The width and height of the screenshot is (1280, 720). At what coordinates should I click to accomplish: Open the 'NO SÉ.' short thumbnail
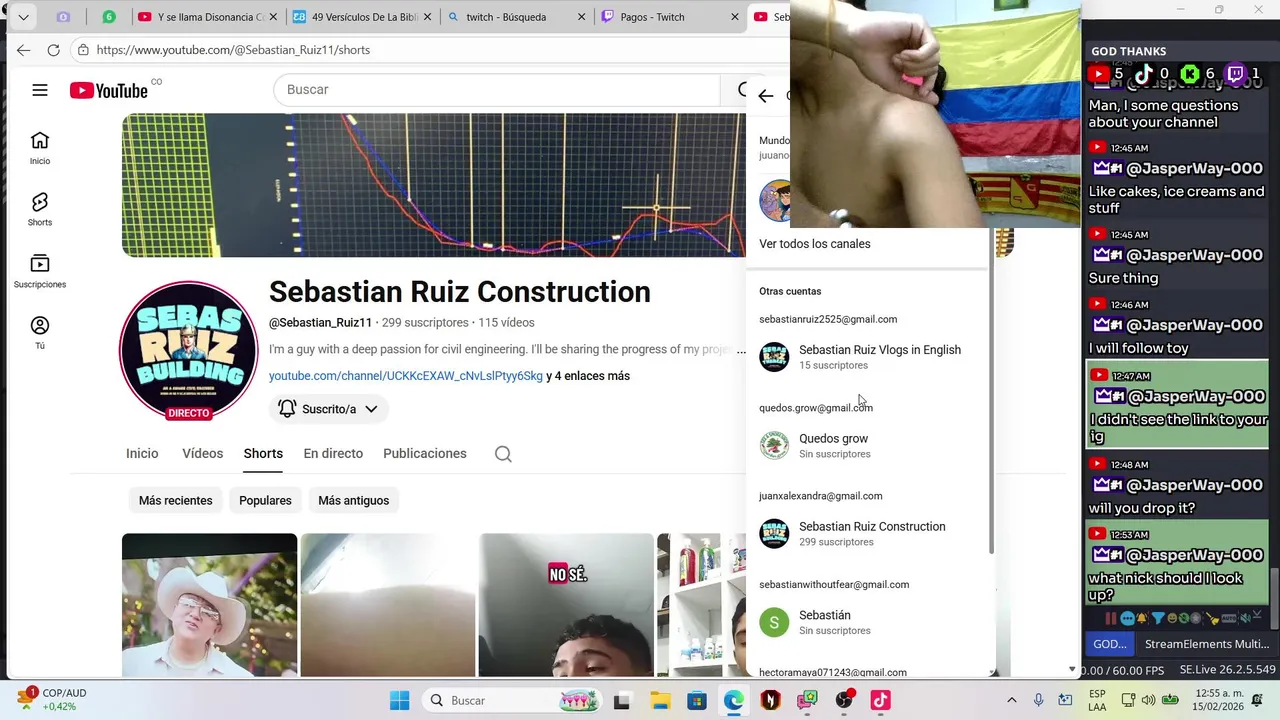coord(566,605)
